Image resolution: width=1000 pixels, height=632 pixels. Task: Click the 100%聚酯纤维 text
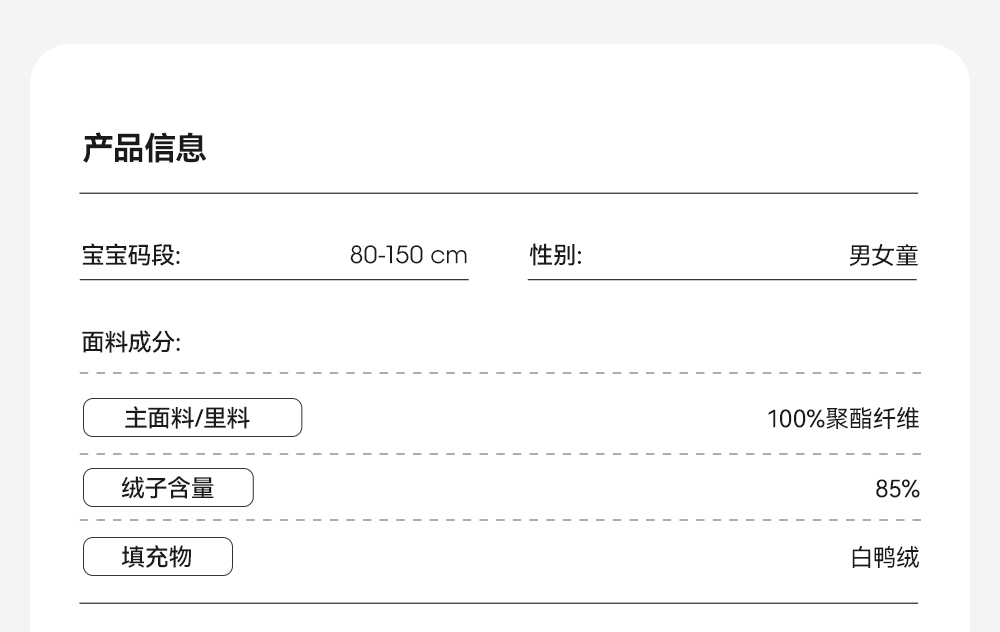click(842, 418)
